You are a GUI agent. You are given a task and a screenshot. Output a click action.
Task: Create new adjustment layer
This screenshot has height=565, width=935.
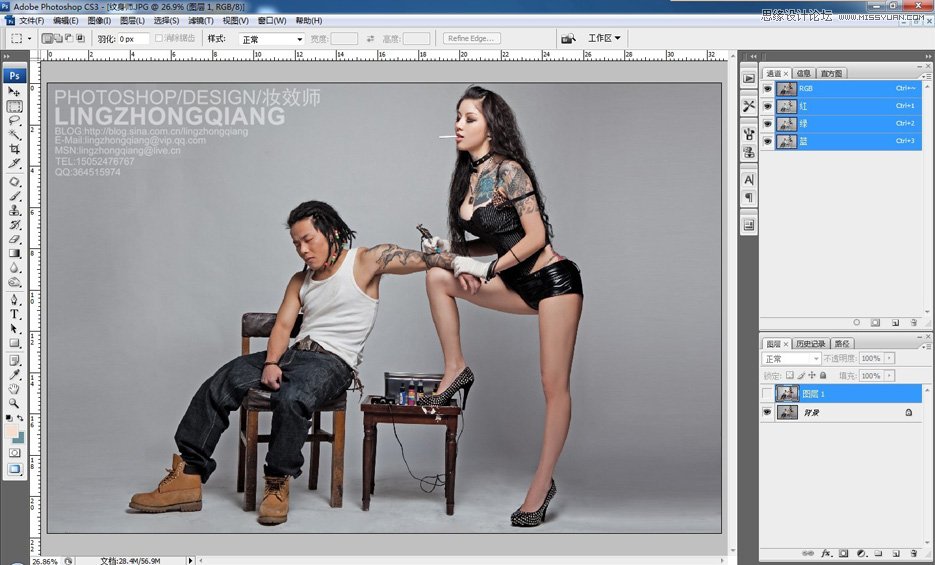click(861, 554)
